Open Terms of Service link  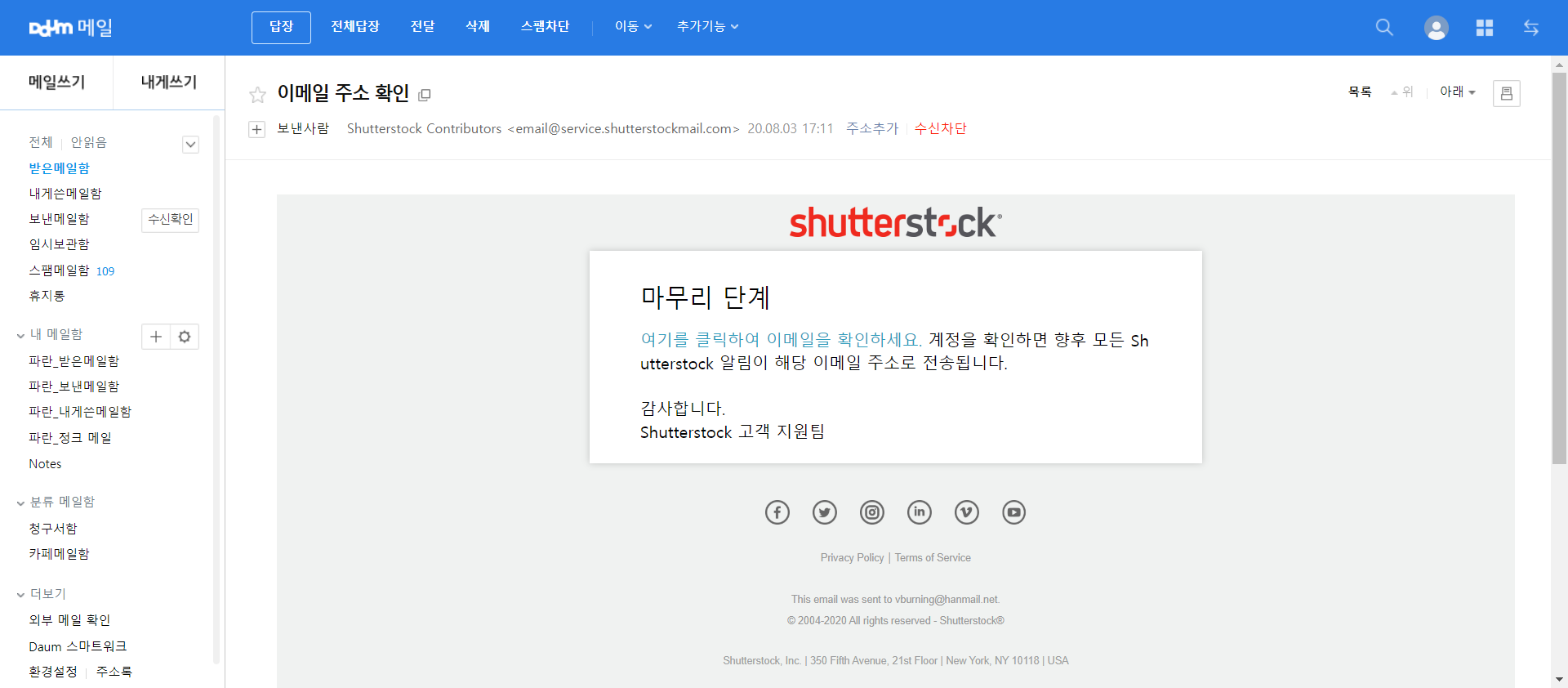click(x=933, y=557)
